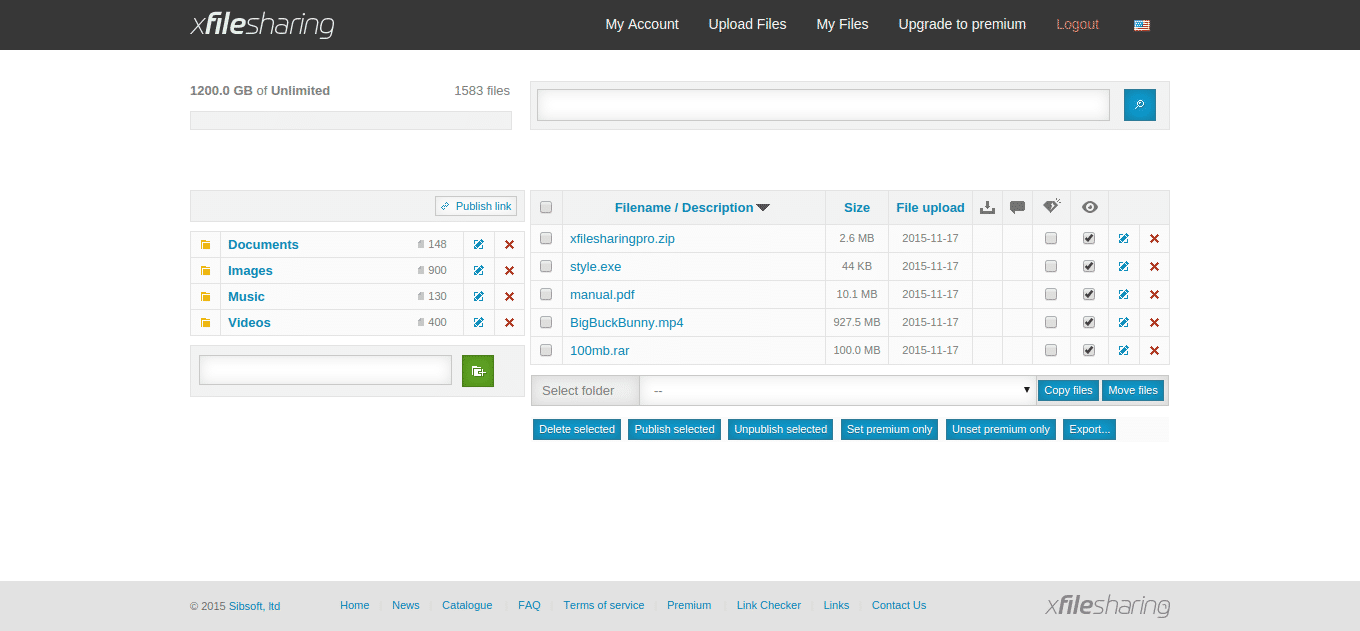
Task: Delete the Videos folder with red X
Action: pyautogui.click(x=509, y=323)
